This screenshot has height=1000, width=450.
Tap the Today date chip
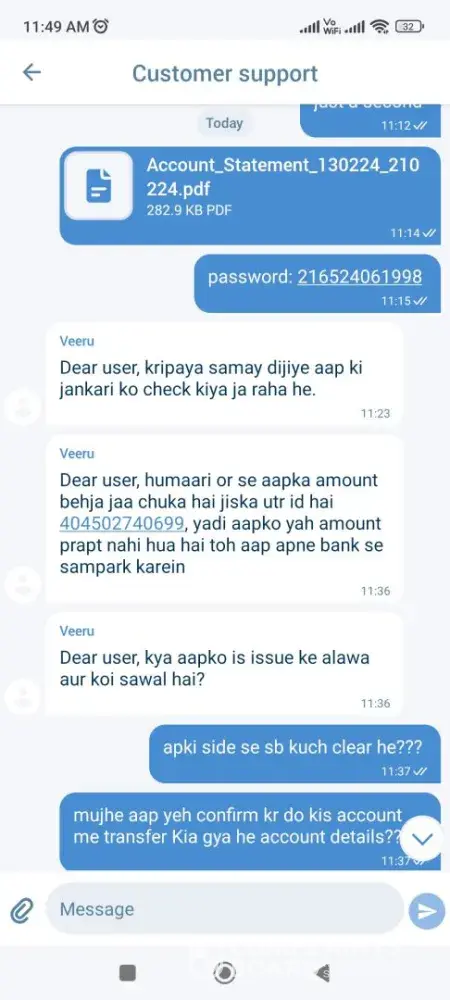coord(224,123)
